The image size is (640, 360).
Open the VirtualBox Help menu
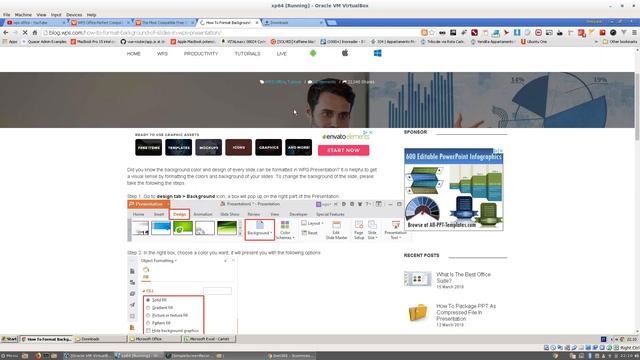click(91, 15)
